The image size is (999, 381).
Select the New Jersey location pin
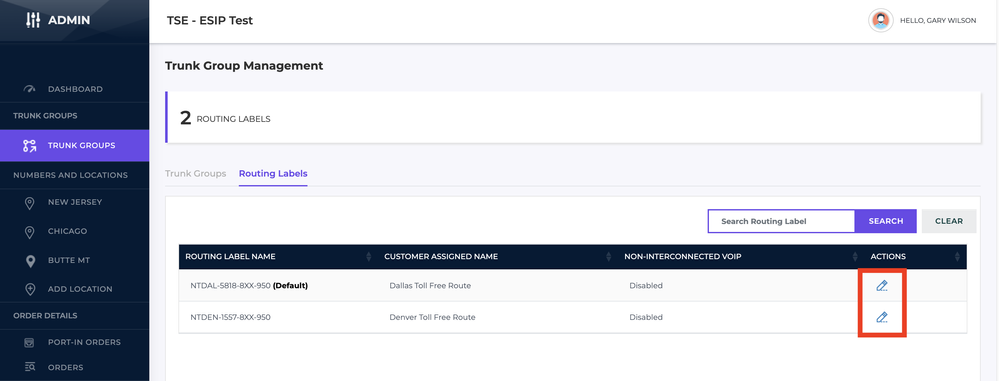click(29, 203)
